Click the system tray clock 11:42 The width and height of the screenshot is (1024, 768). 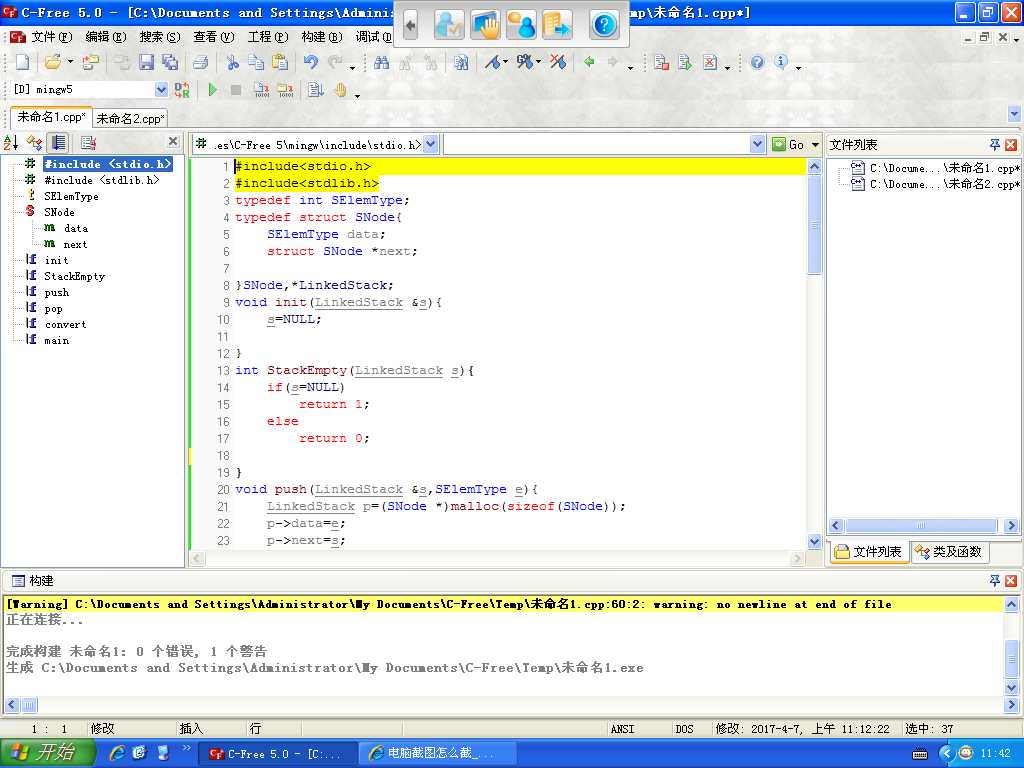tap(995, 753)
